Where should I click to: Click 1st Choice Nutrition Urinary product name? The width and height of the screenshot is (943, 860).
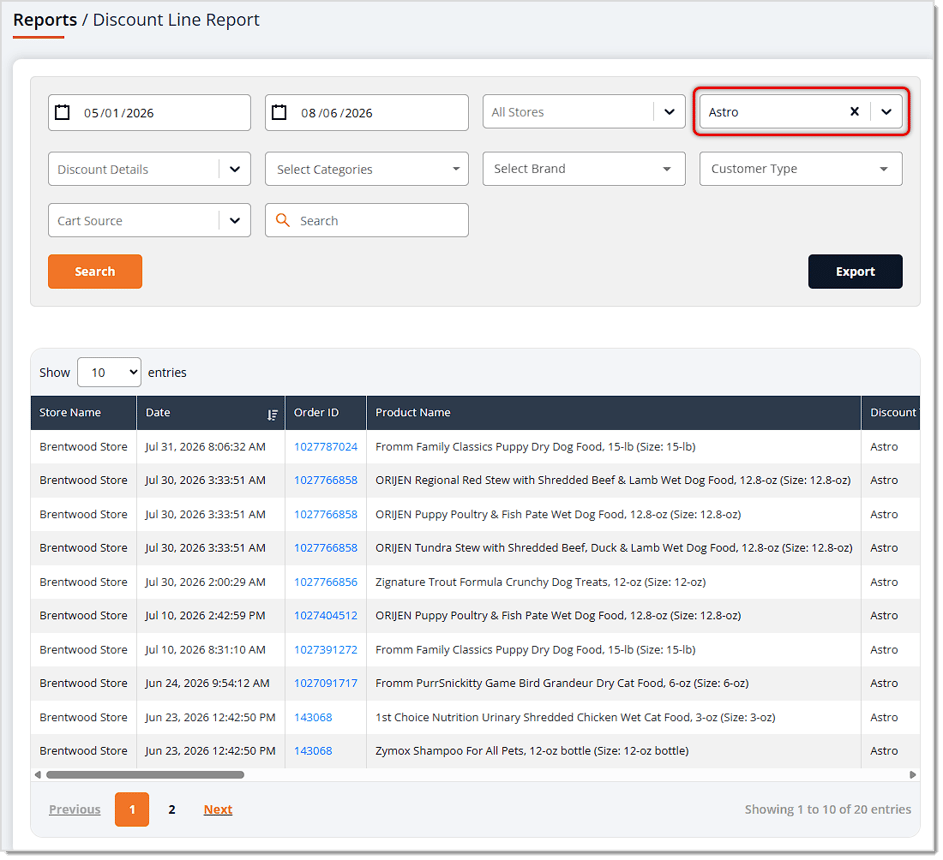[575, 717]
